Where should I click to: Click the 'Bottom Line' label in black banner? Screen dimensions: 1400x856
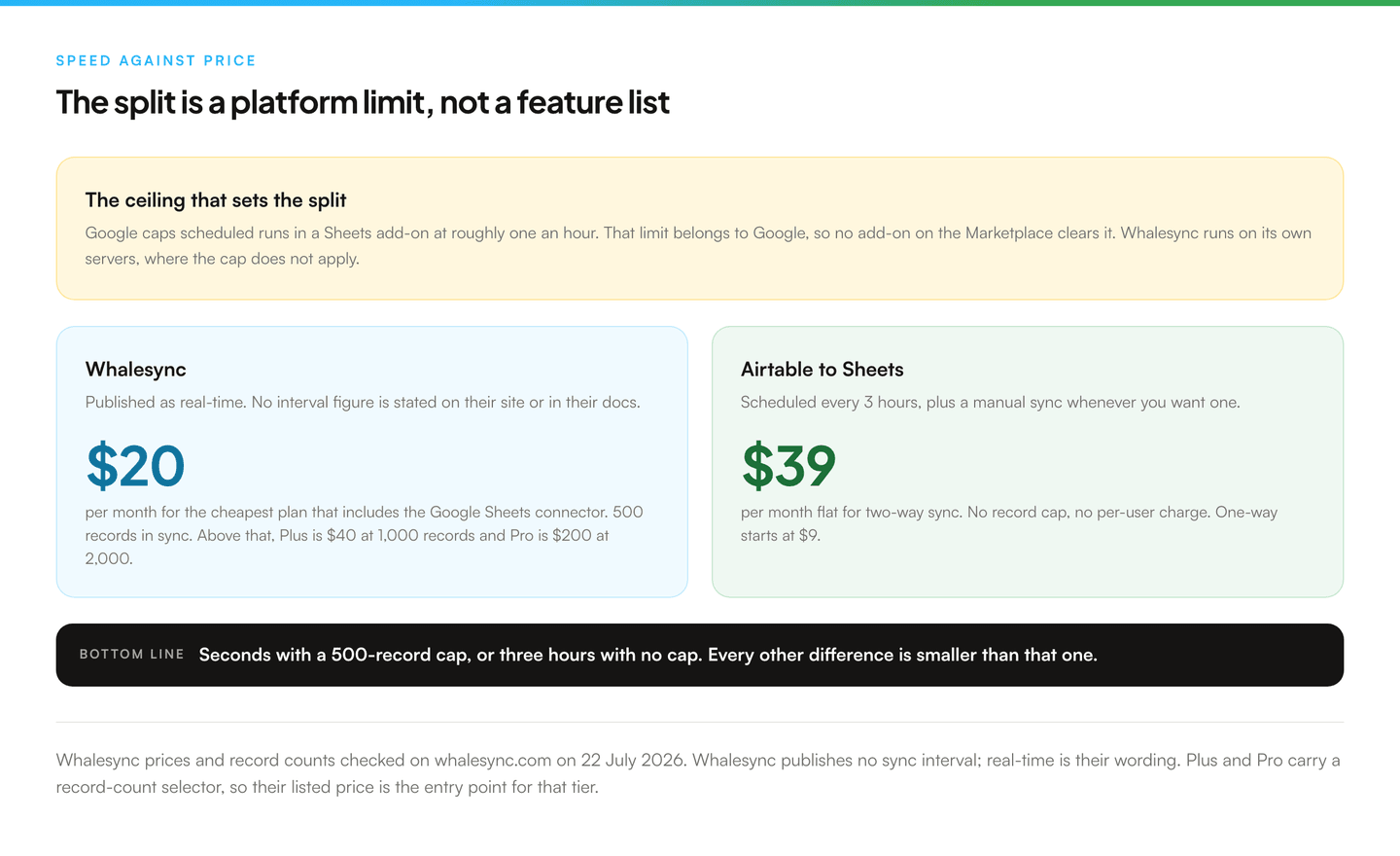tap(132, 655)
